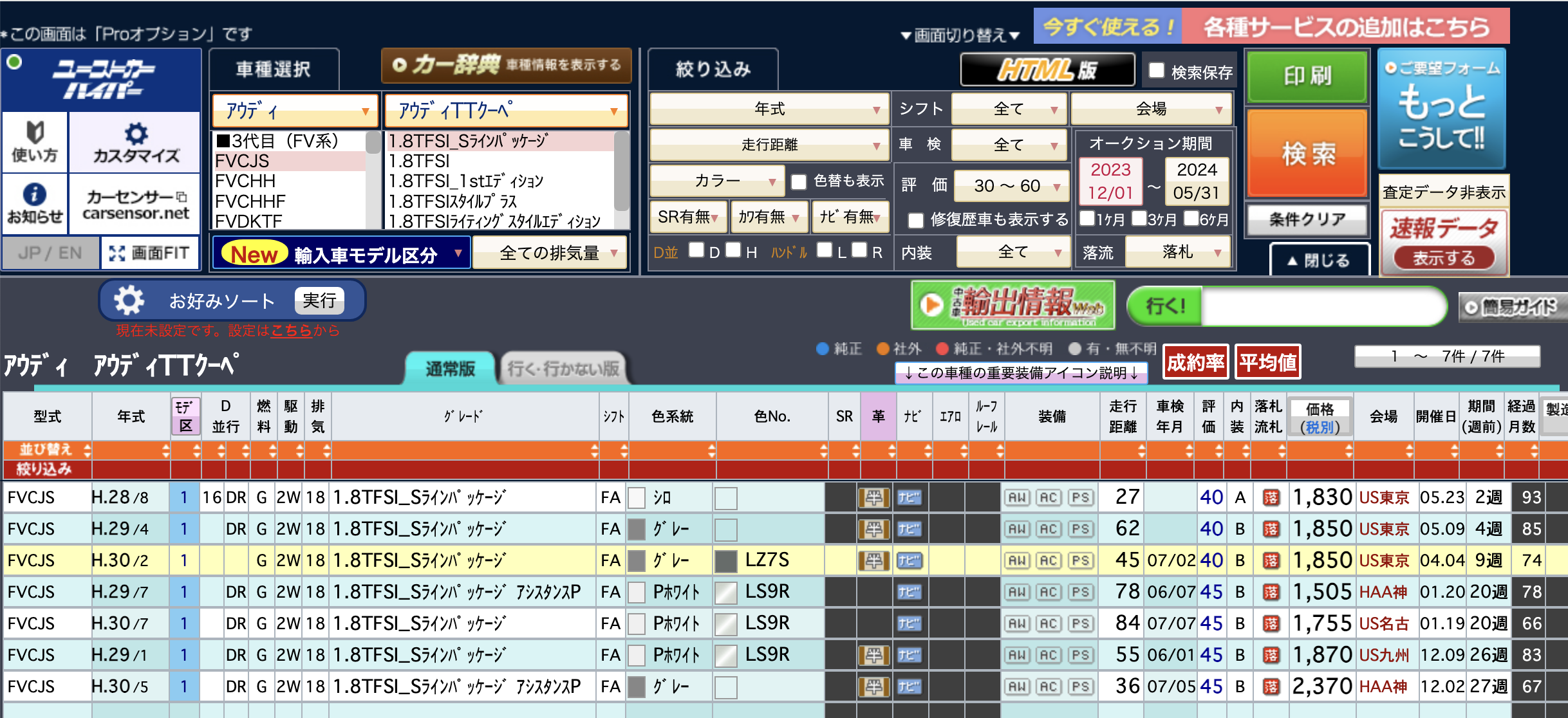Viewport: 1568px width, 718px height.
Task: Click the LS9R swatch in H.29/7 row
Action: click(726, 593)
